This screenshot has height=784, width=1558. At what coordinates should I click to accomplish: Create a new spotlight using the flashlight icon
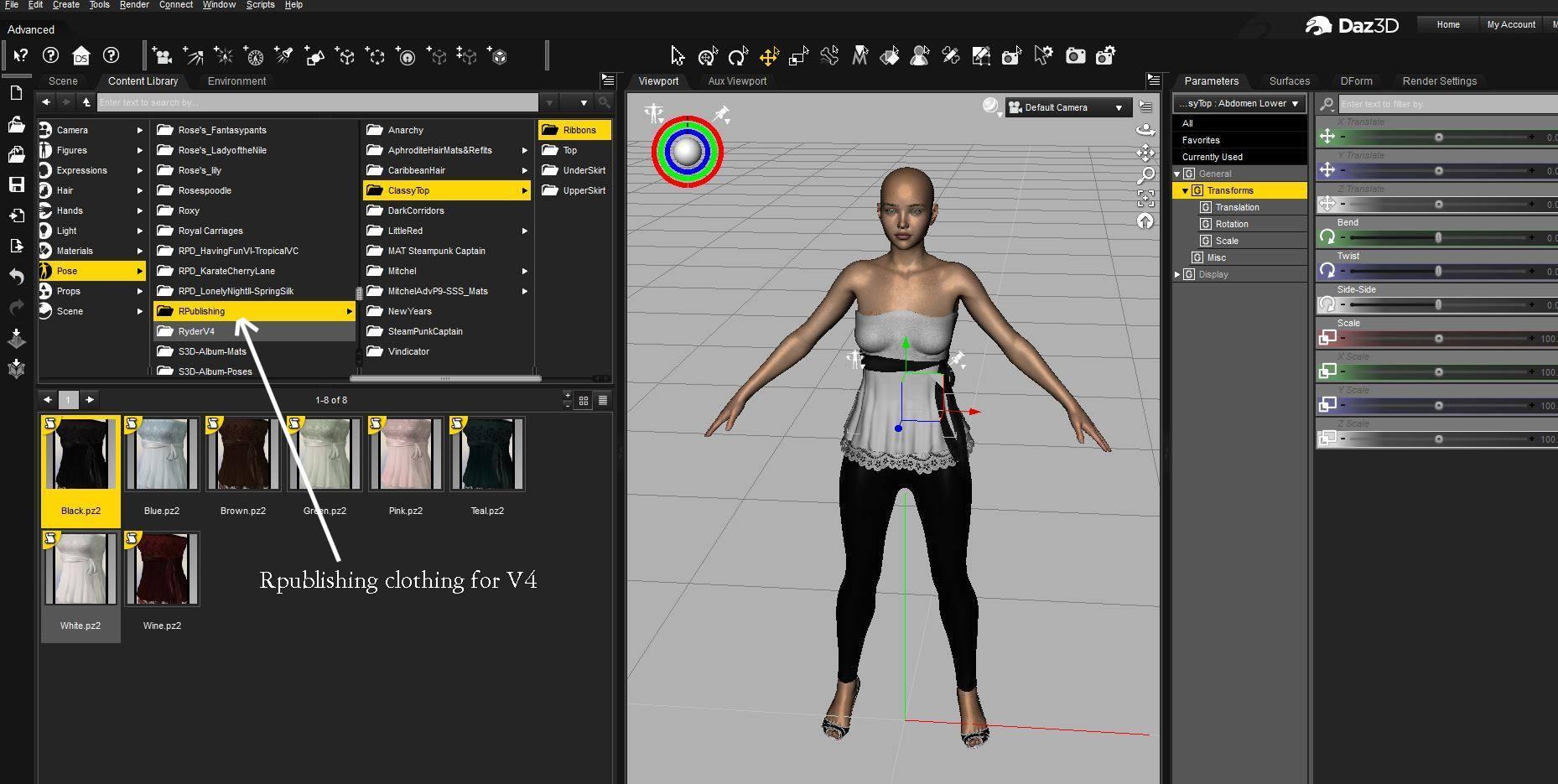284,56
